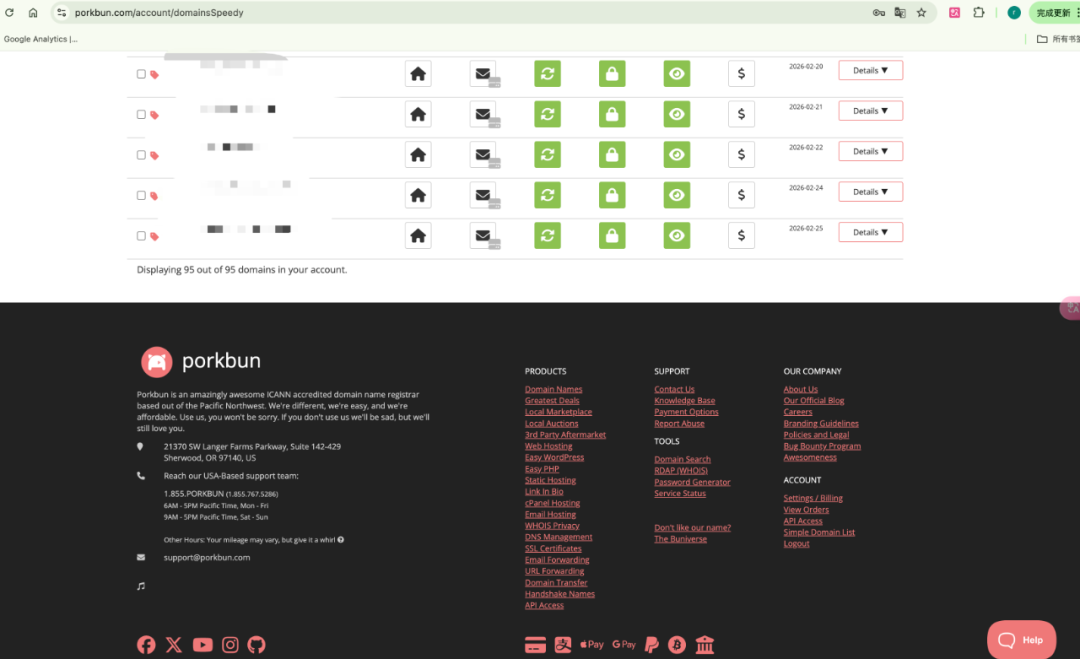Open the Help chat button

coord(1021,640)
